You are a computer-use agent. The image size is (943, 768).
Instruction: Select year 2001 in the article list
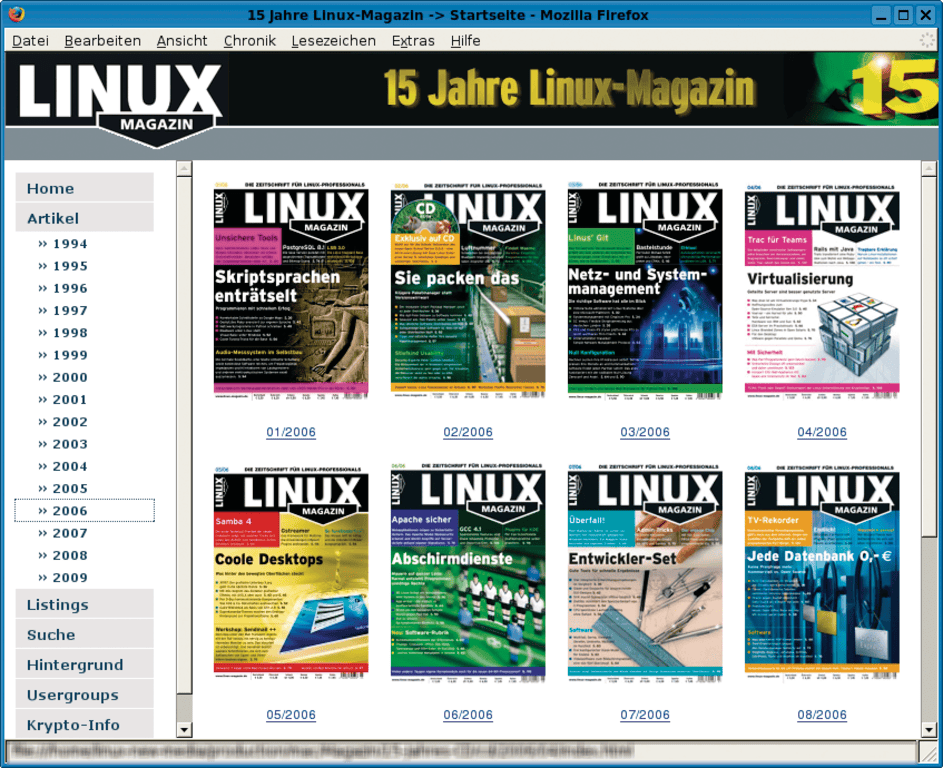click(x=63, y=399)
